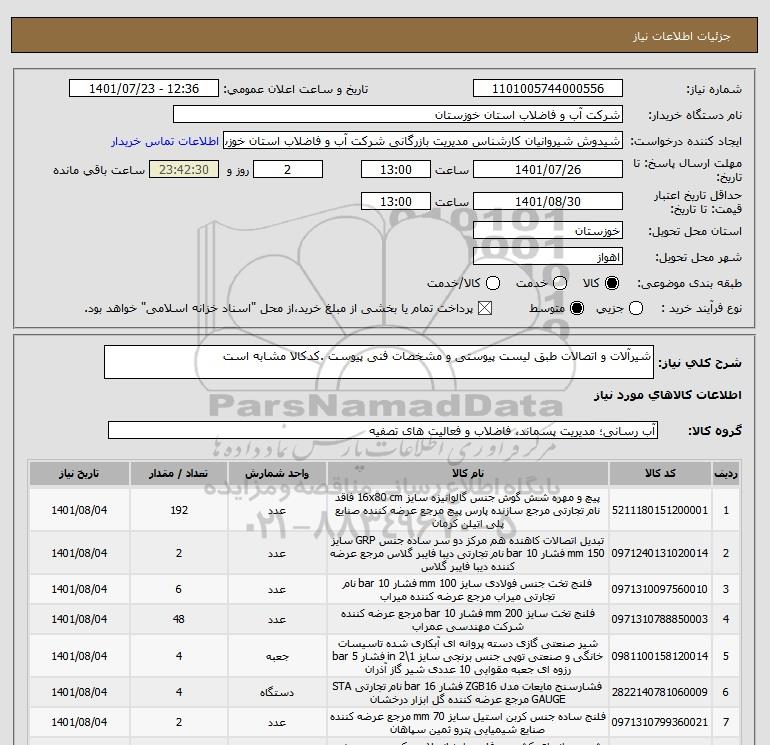Click the row 6 pressure gauge description
The width and height of the screenshot is (770, 745).
468,692
